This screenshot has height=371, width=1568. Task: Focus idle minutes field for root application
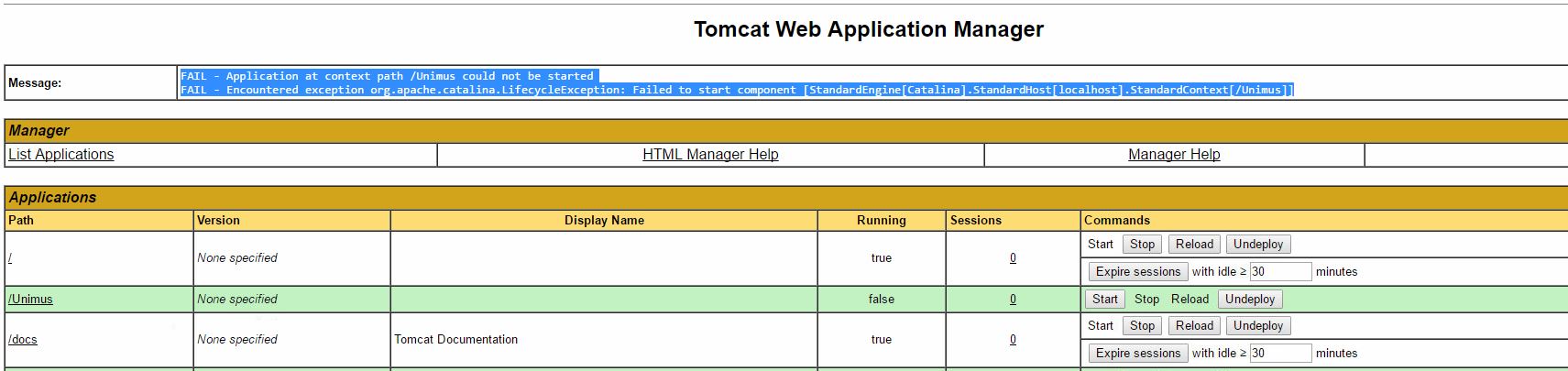(1280, 272)
